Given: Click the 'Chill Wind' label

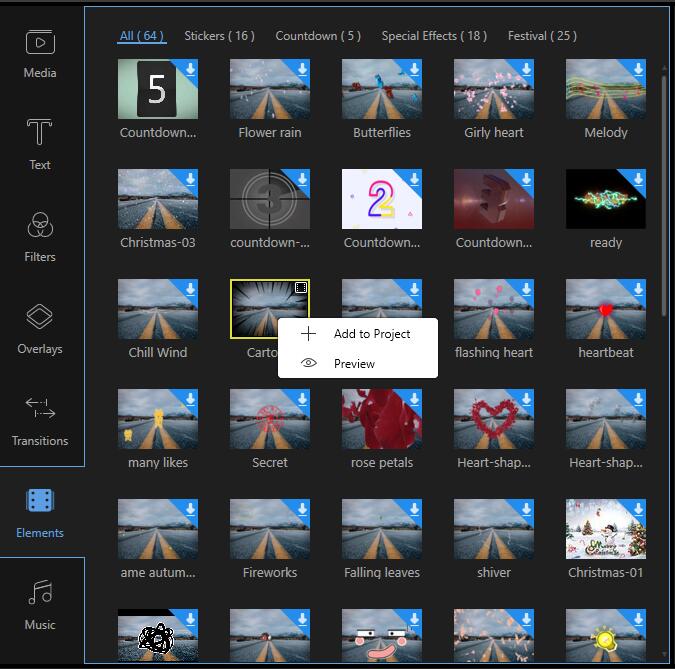Looking at the screenshot, I should coord(158,352).
